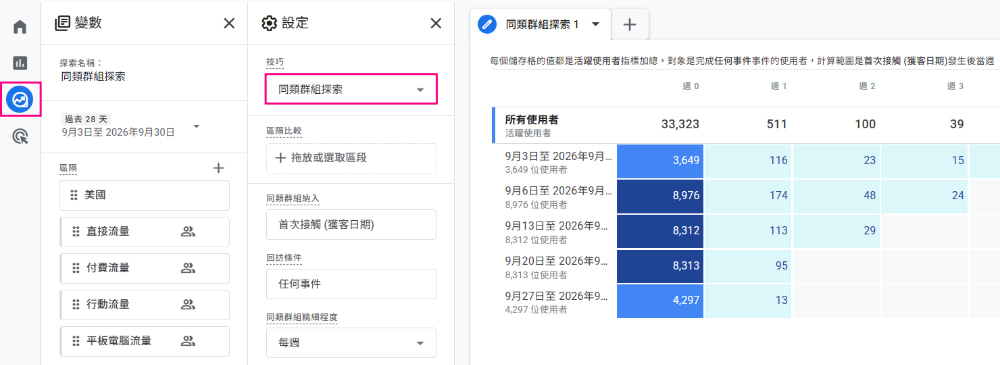Click cell with value 4,297
Screen dimensions: 1000x365
(x=660, y=301)
